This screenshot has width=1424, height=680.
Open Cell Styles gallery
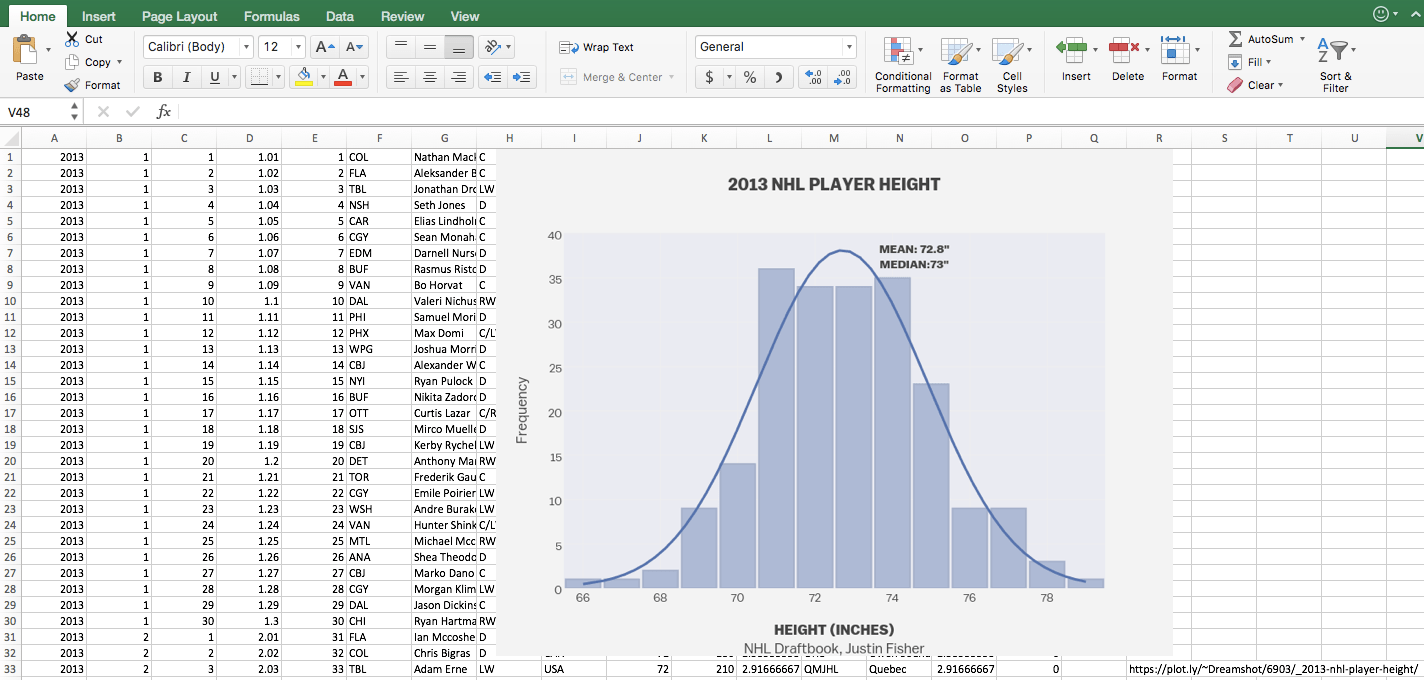(x=1012, y=66)
